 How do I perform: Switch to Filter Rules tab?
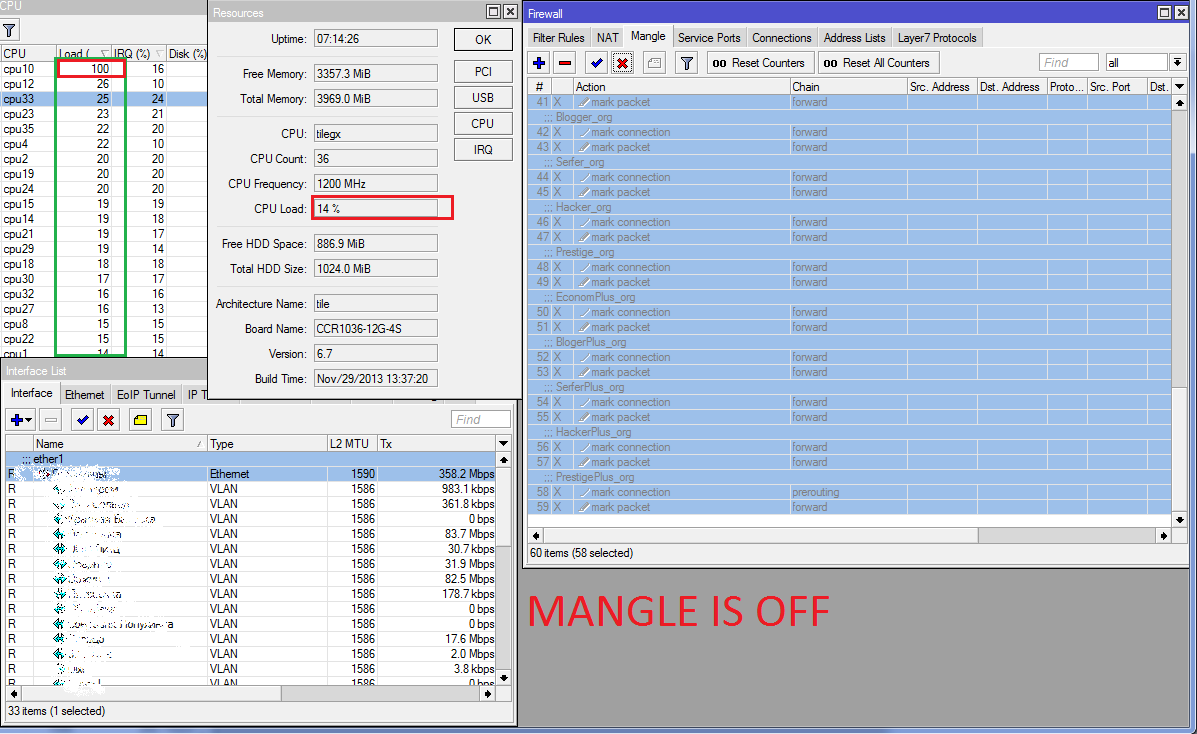[x=558, y=37]
